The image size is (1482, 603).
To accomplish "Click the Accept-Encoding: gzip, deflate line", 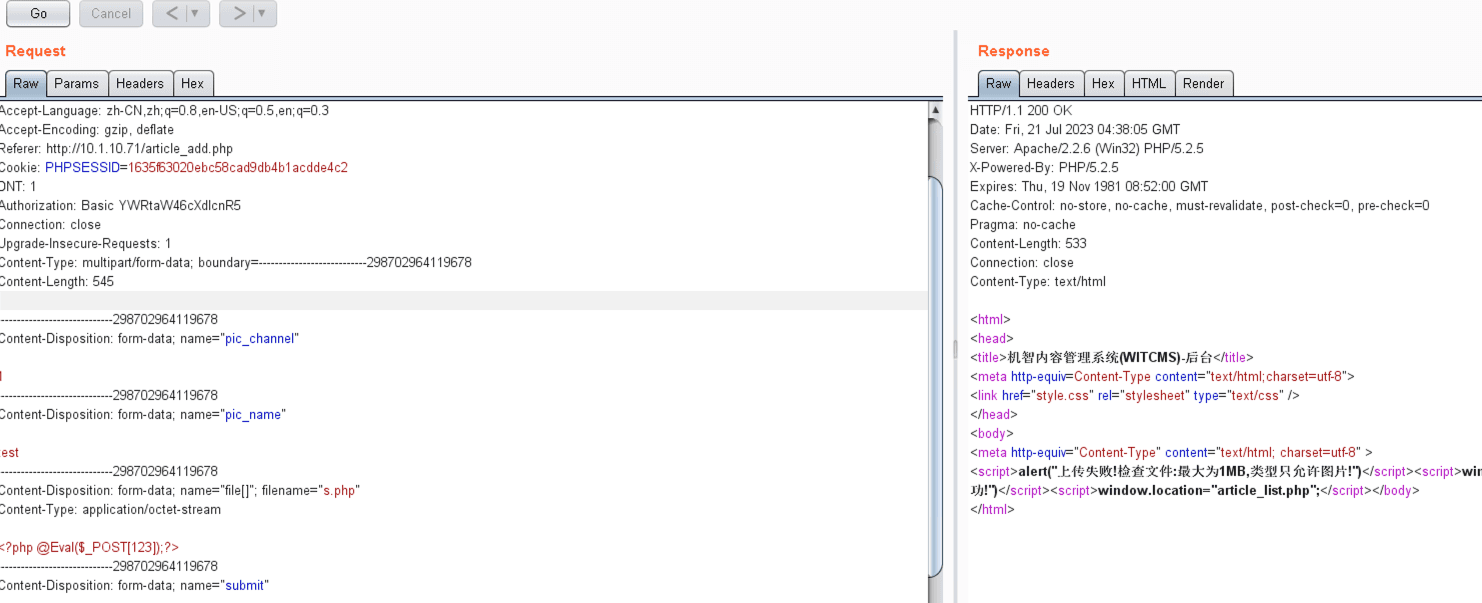I will pos(87,130).
